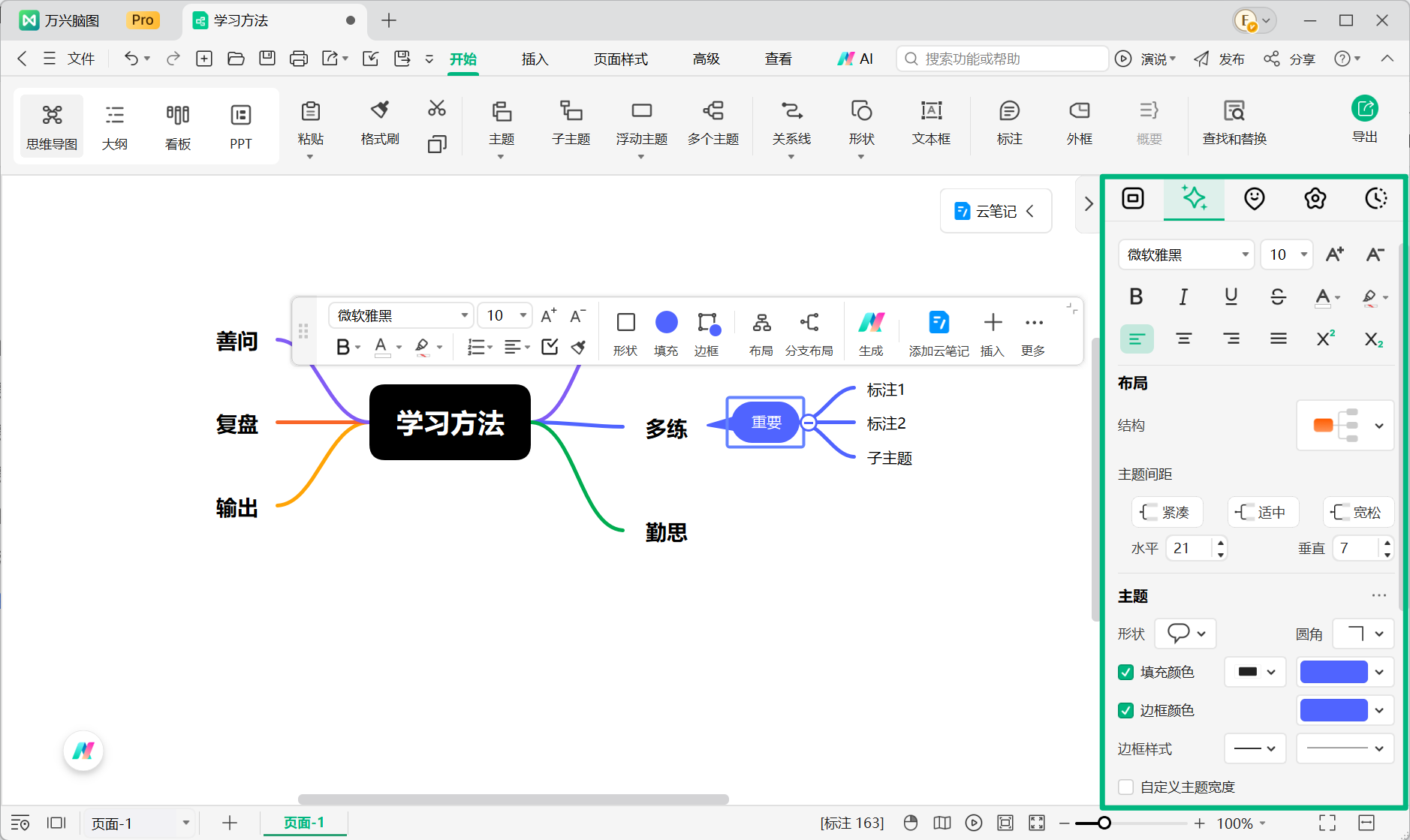Open the File (文件) menu
1410x840 pixels.
pyautogui.click(x=69, y=59)
